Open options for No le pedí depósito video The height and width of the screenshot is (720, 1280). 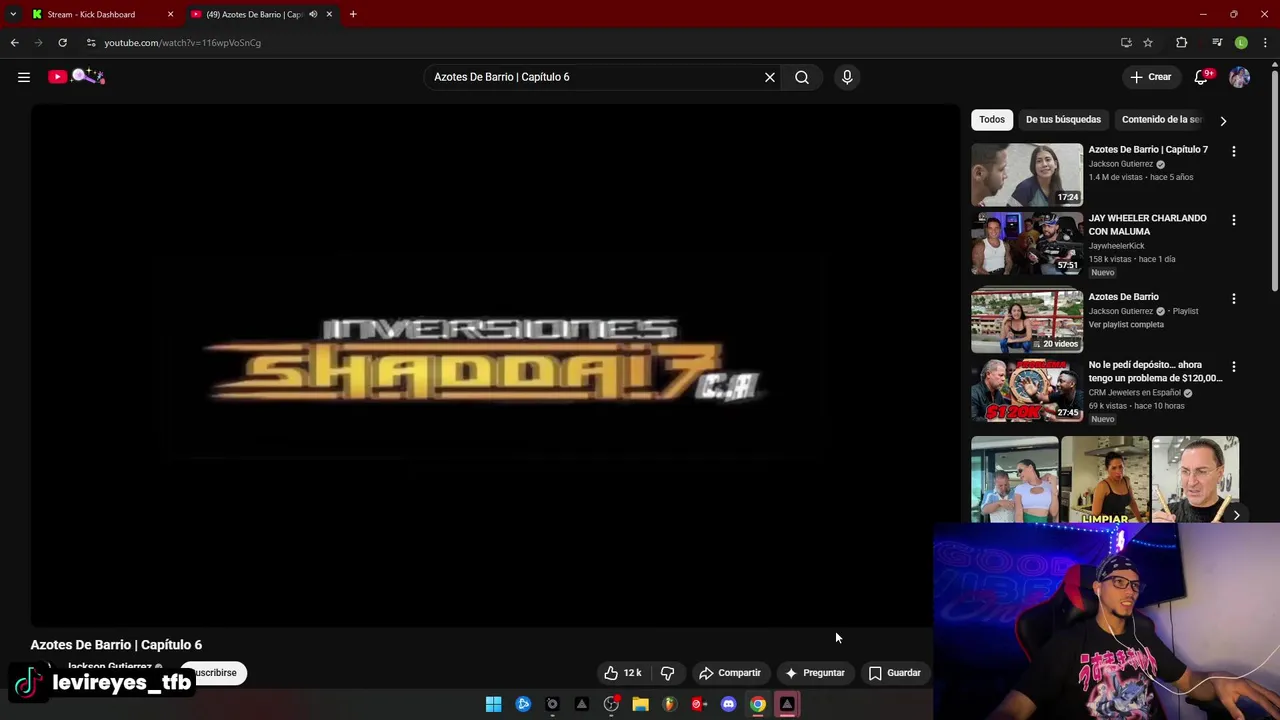[1234, 367]
